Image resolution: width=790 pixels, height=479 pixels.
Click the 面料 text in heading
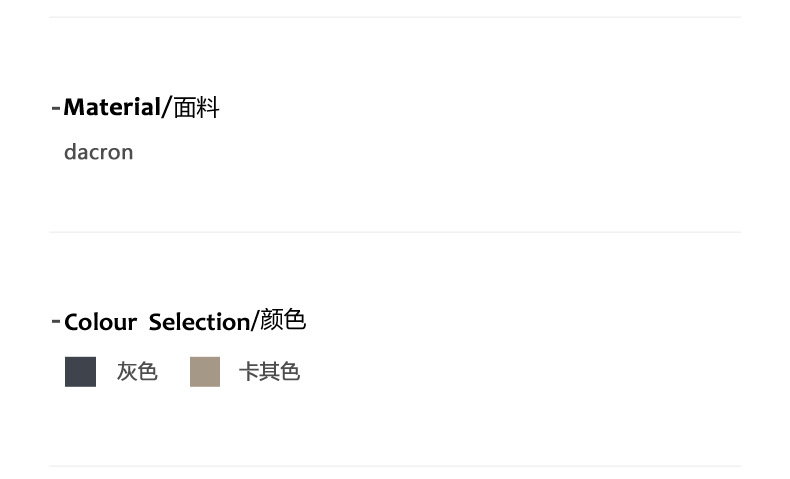(196, 108)
